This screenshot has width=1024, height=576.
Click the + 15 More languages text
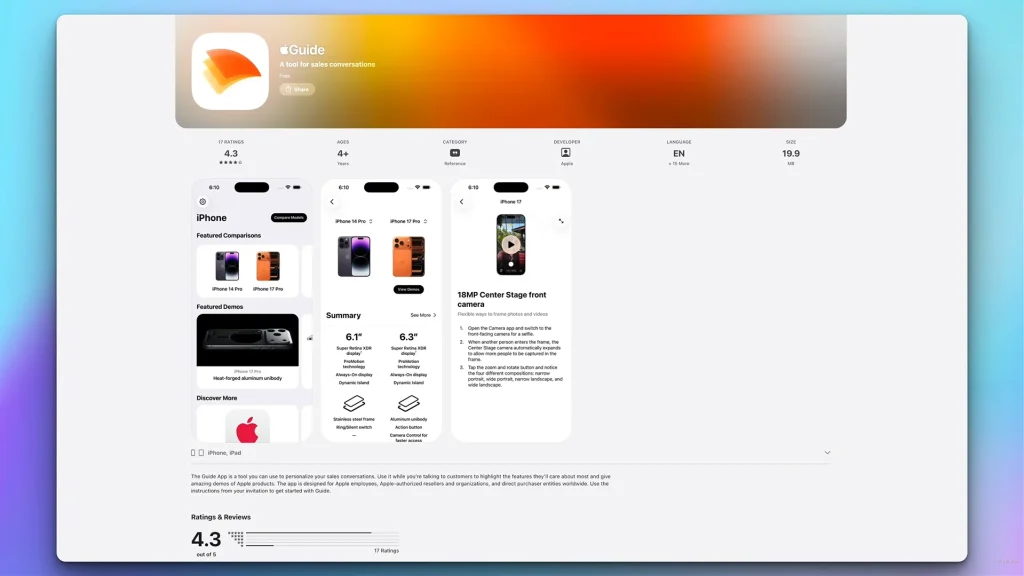pos(679,164)
